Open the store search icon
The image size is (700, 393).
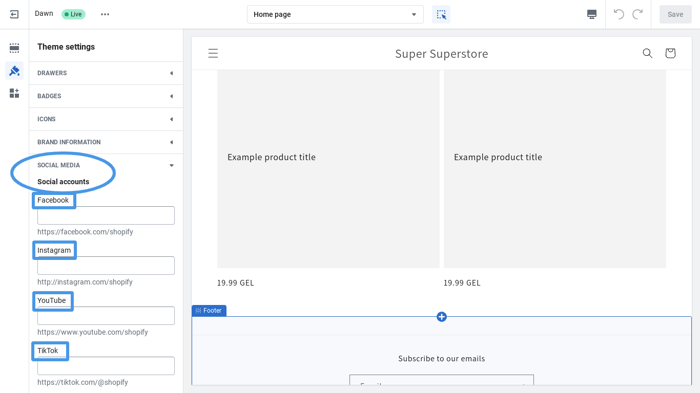pos(647,54)
